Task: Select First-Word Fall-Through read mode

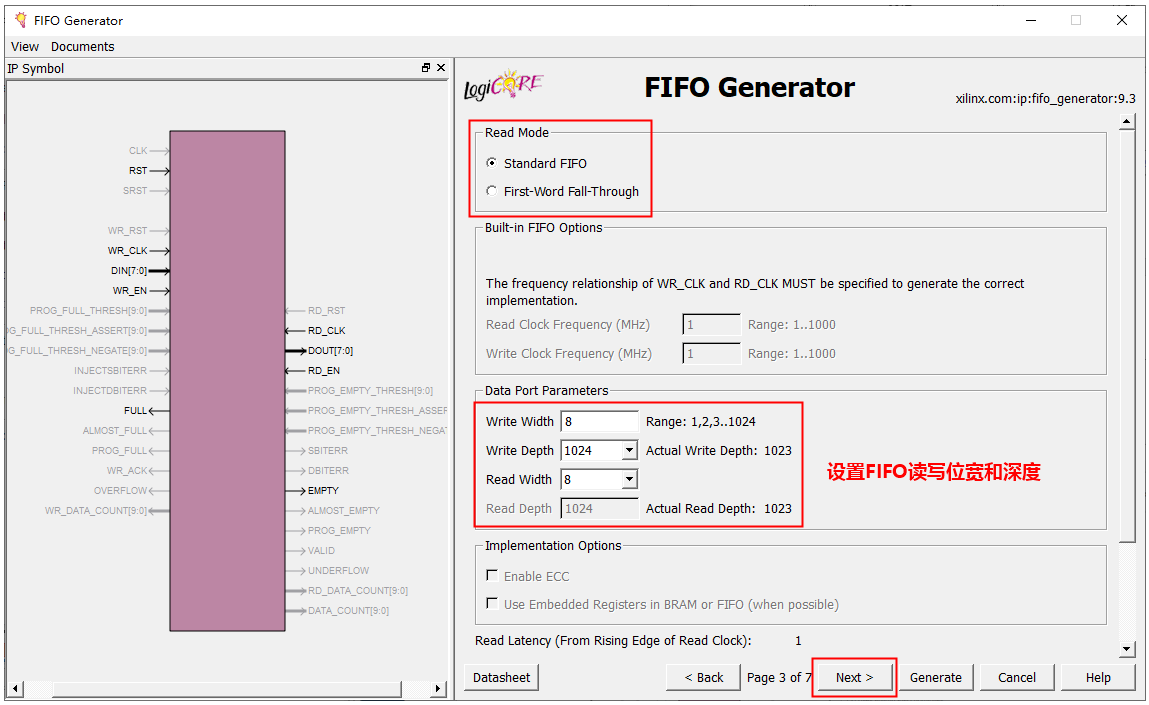Action: click(x=491, y=191)
